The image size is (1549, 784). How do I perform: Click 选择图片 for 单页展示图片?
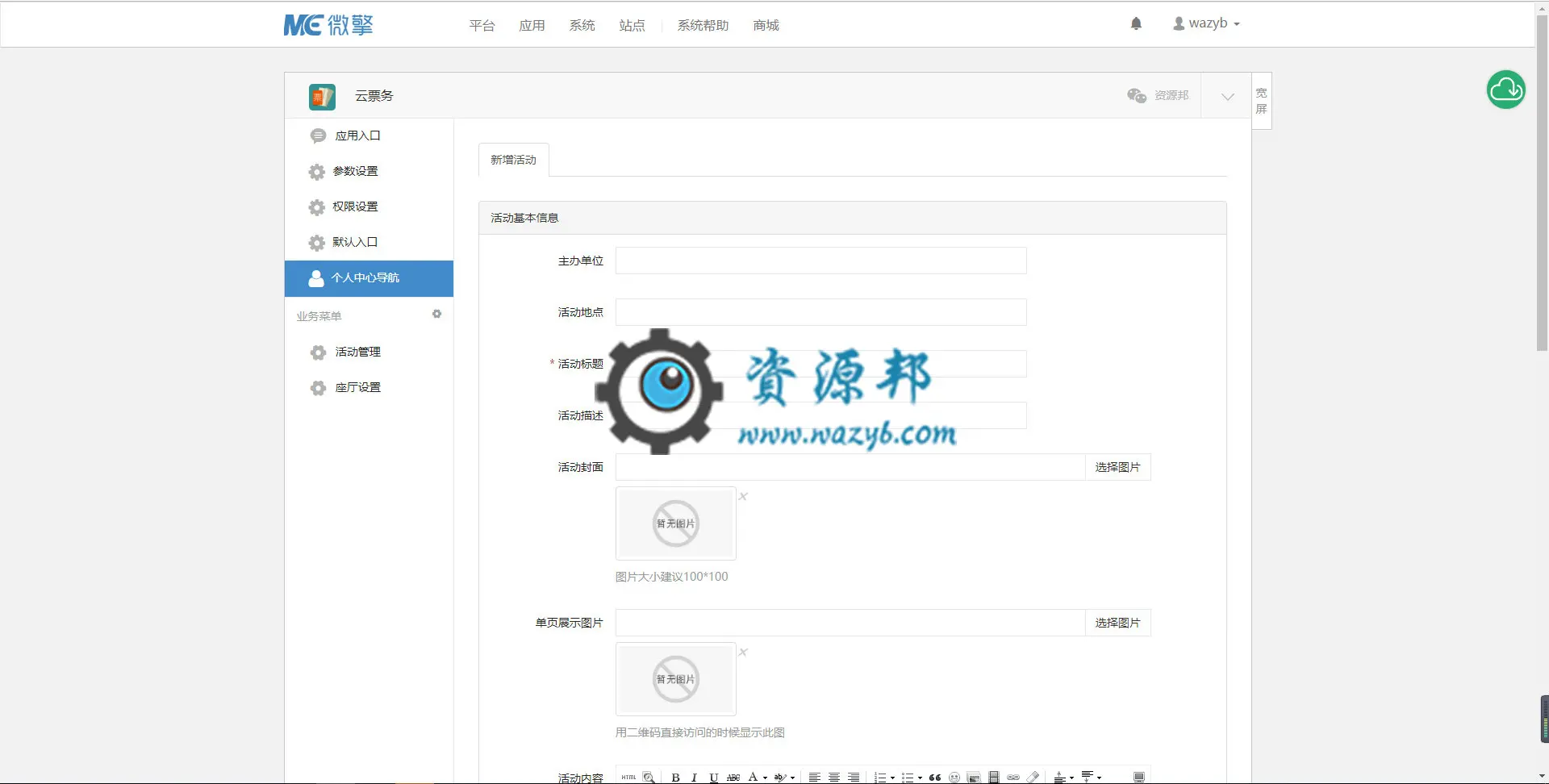(x=1117, y=623)
